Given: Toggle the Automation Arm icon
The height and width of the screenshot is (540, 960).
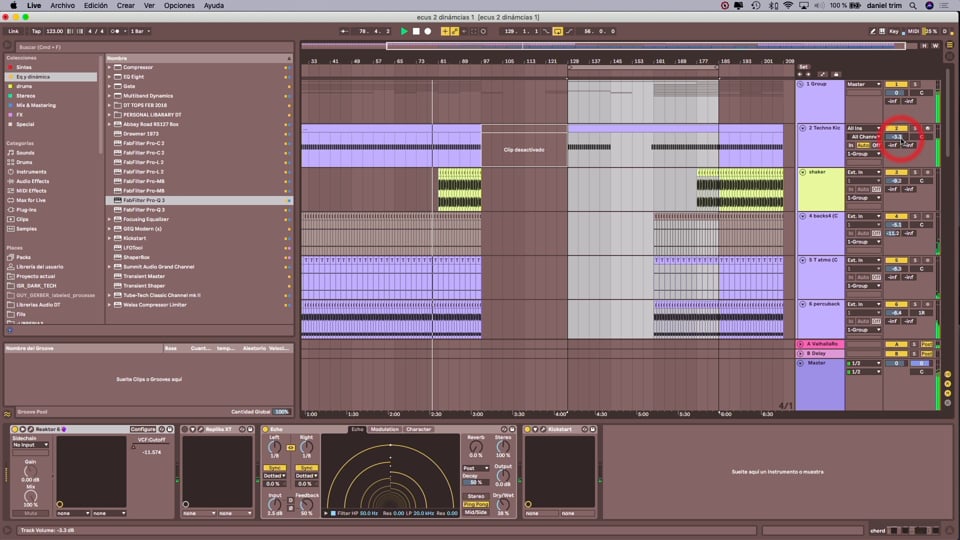Looking at the screenshot, I should 454,31.
